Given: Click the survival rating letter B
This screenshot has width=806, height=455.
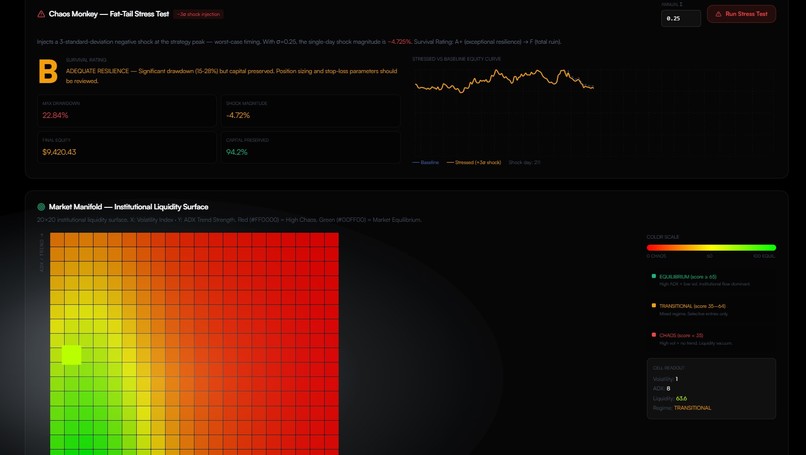Looking at the screenshot, I should 48,71.
